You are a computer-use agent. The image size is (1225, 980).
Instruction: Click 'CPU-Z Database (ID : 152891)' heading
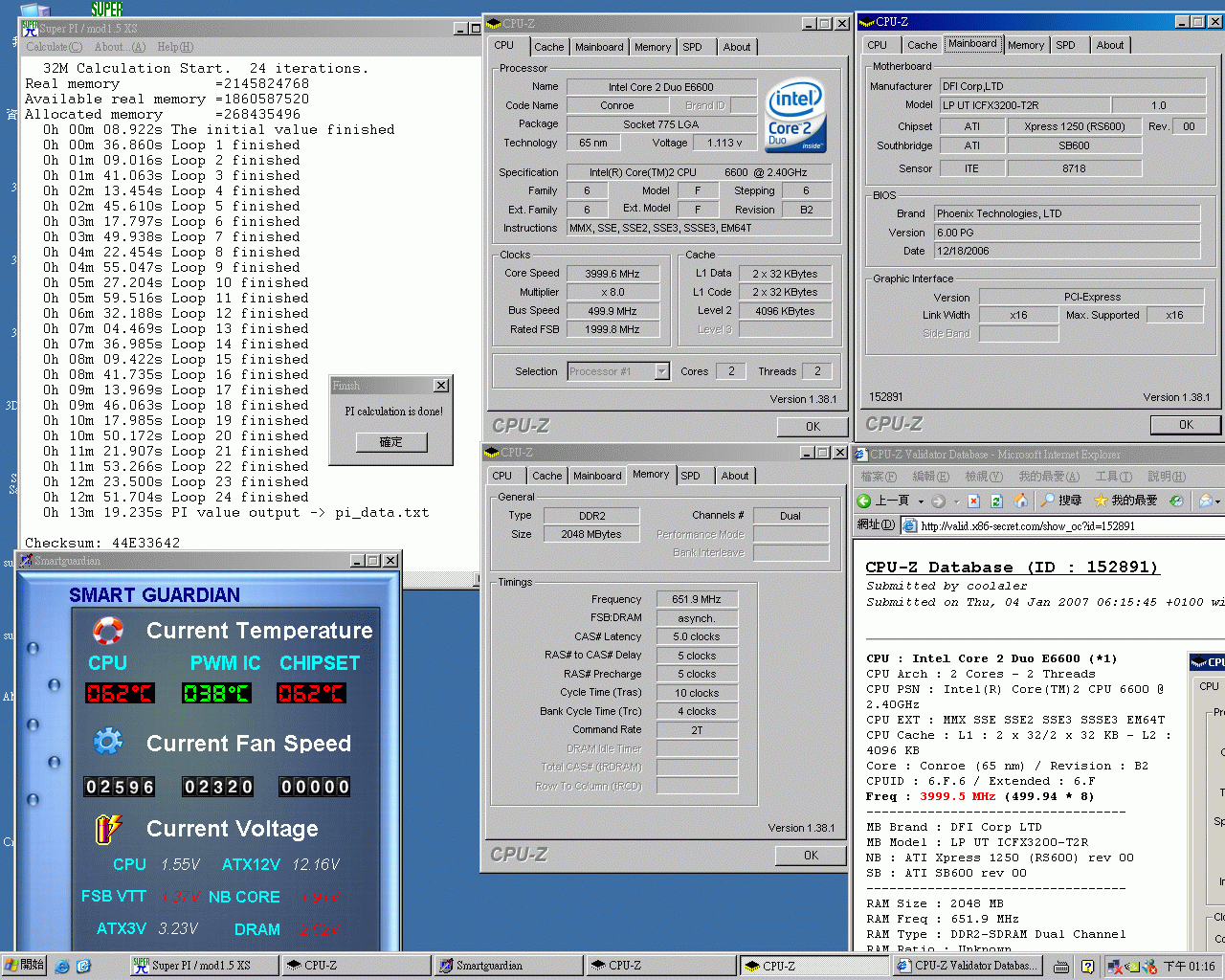click(1012, 568)
